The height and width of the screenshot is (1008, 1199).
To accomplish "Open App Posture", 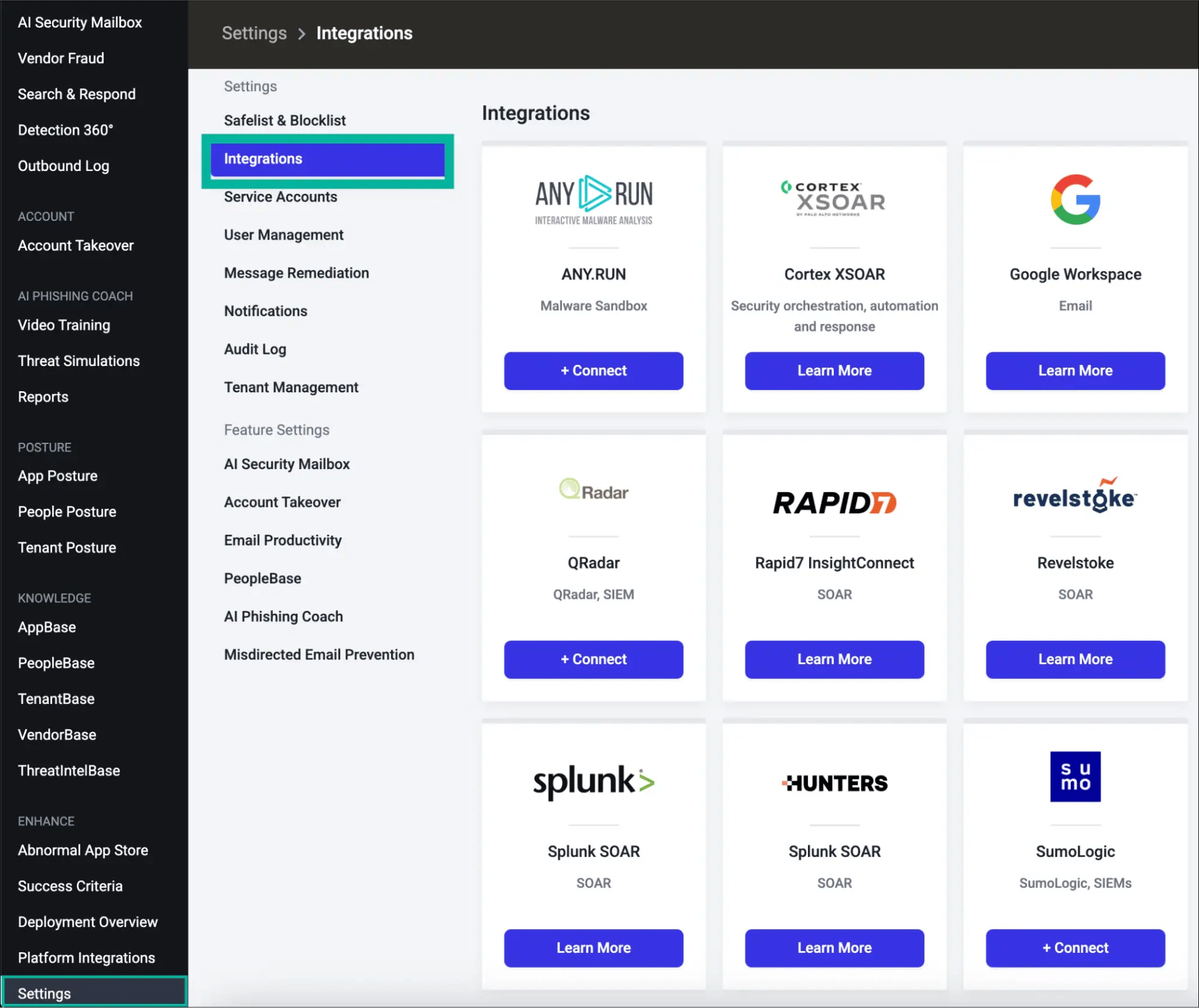I will (58, 476).
